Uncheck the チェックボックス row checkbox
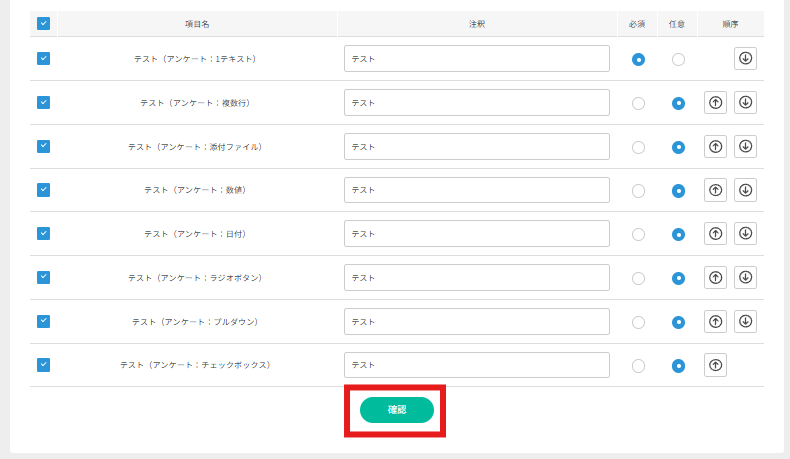The width and height of the screenshot is (790, 459). [43, 365]
